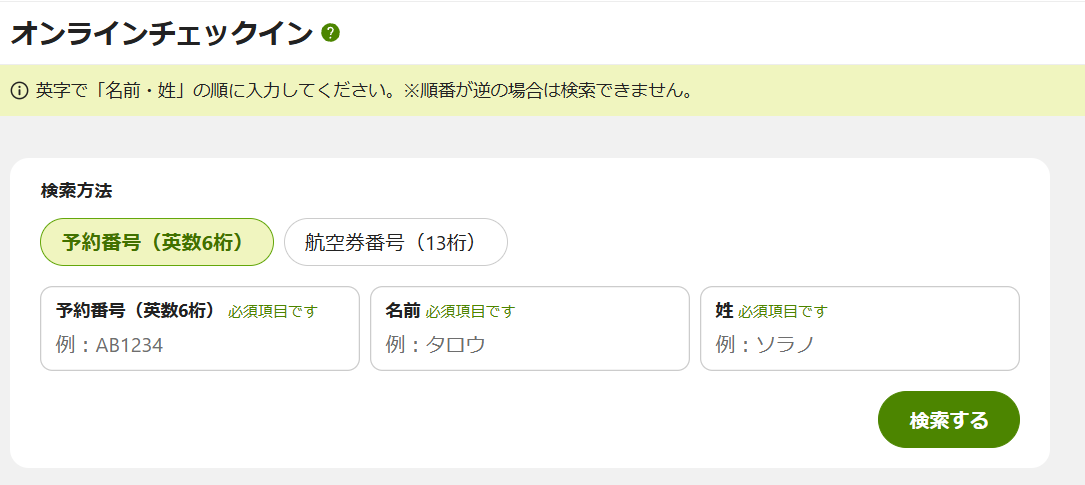Click the 例：AB1234 placeholder text

pos(109,345)
